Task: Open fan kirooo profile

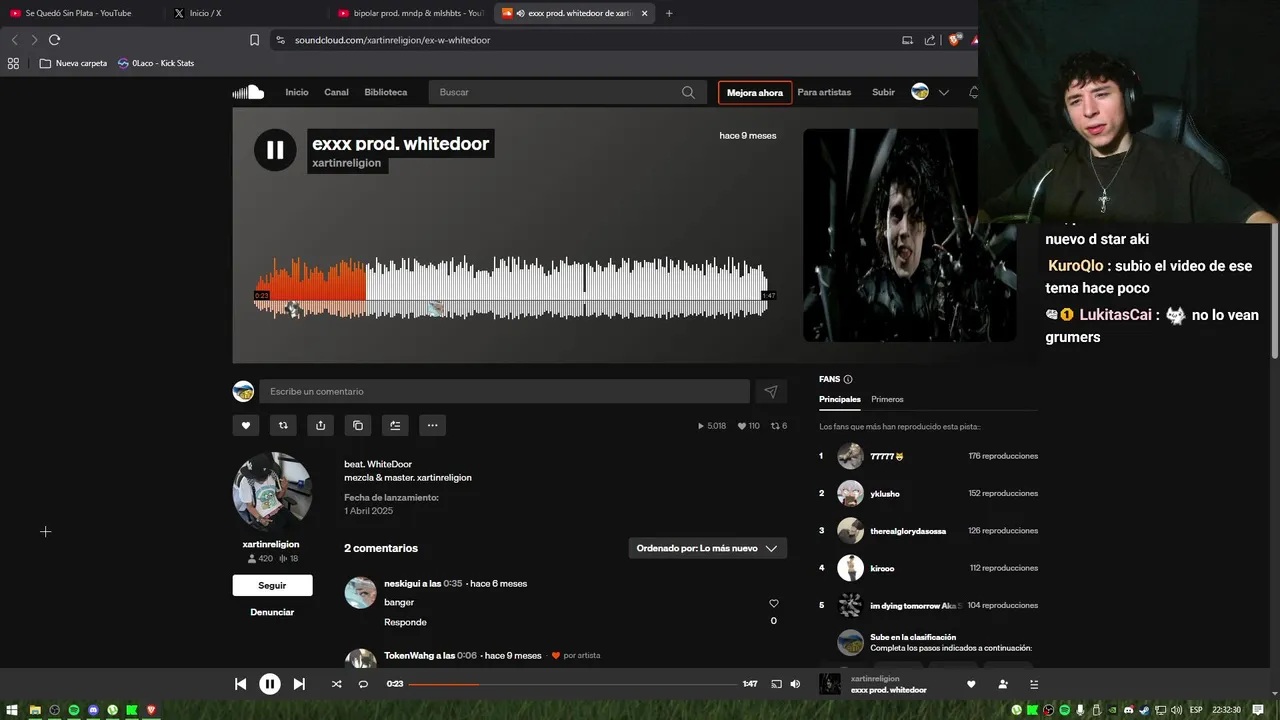Action: 882,568
